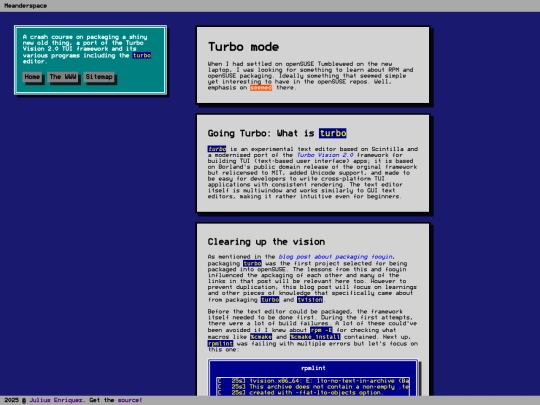Visit the Julius Enriquez footer link
The width and height of the screenshot is (540, 405).
coord(56,400)
